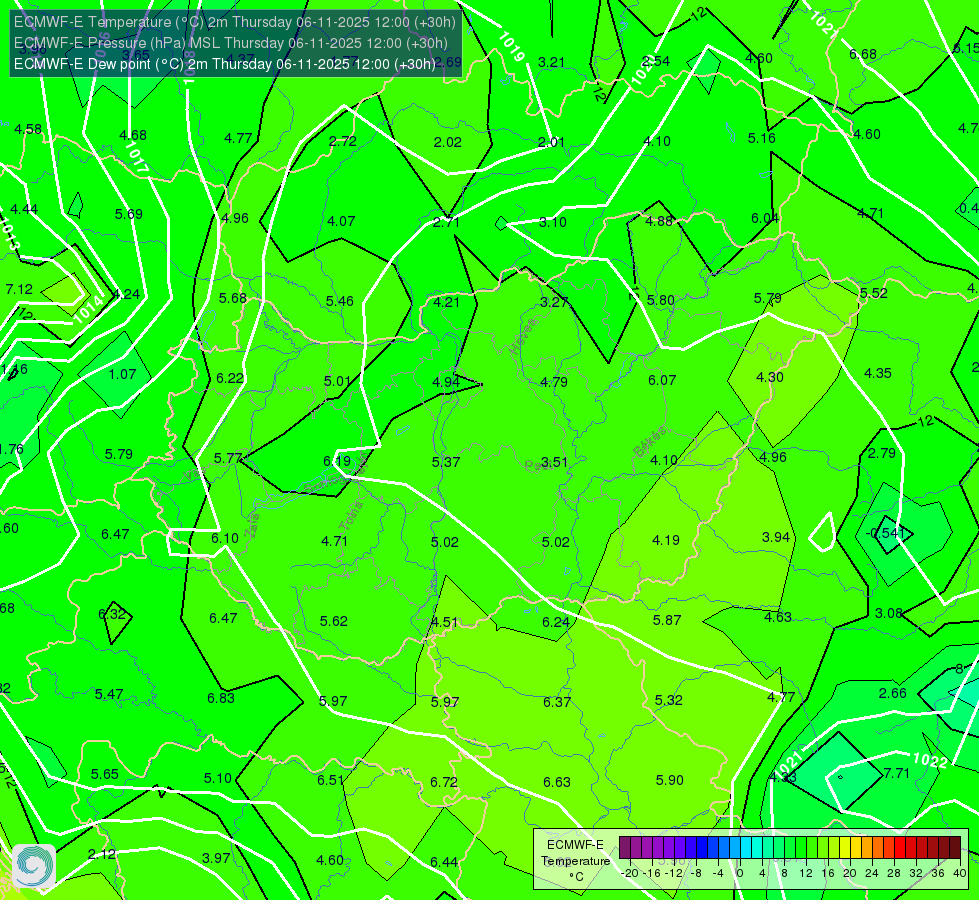Image resolution: width=979 pixels, height=900 pixels.
Task: Click the 4.30 value on the map
Action: (x=770, y=377)
